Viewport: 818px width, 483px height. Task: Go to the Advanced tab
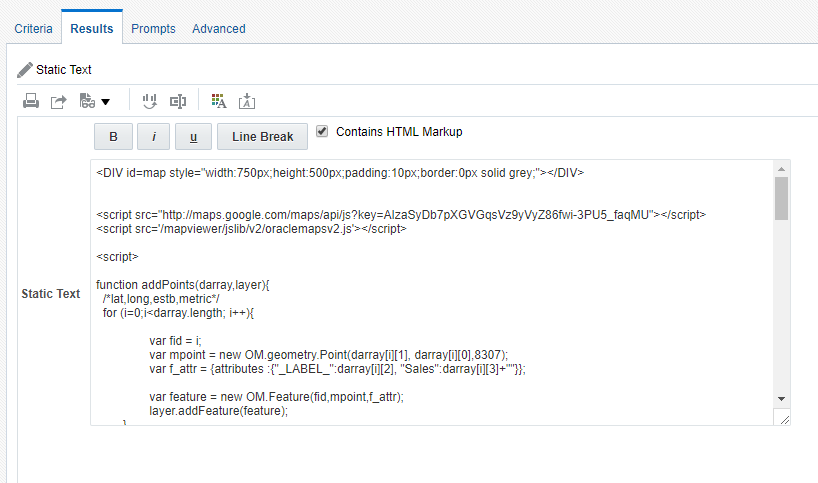point(219,29)
